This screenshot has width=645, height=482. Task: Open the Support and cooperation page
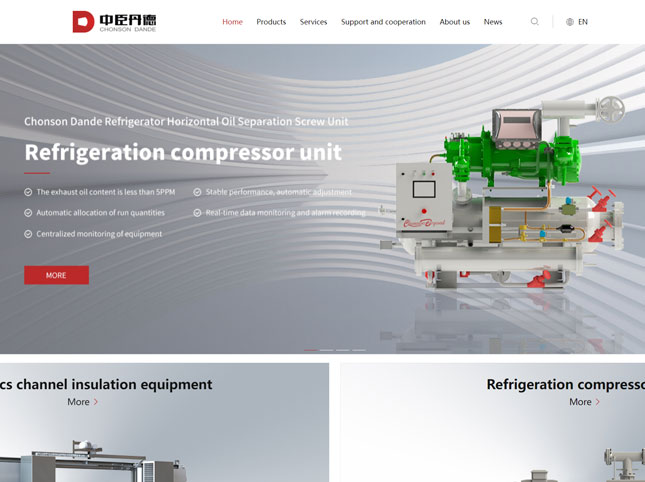(x=383, y=22)
